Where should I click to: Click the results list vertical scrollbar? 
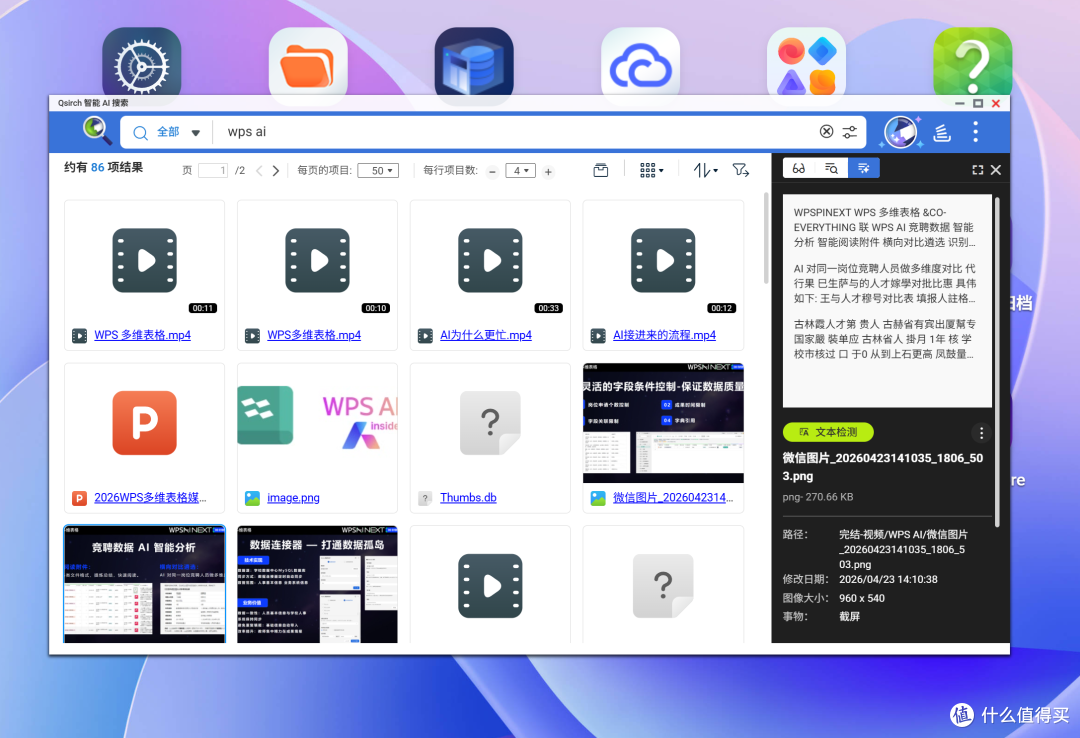766,238
